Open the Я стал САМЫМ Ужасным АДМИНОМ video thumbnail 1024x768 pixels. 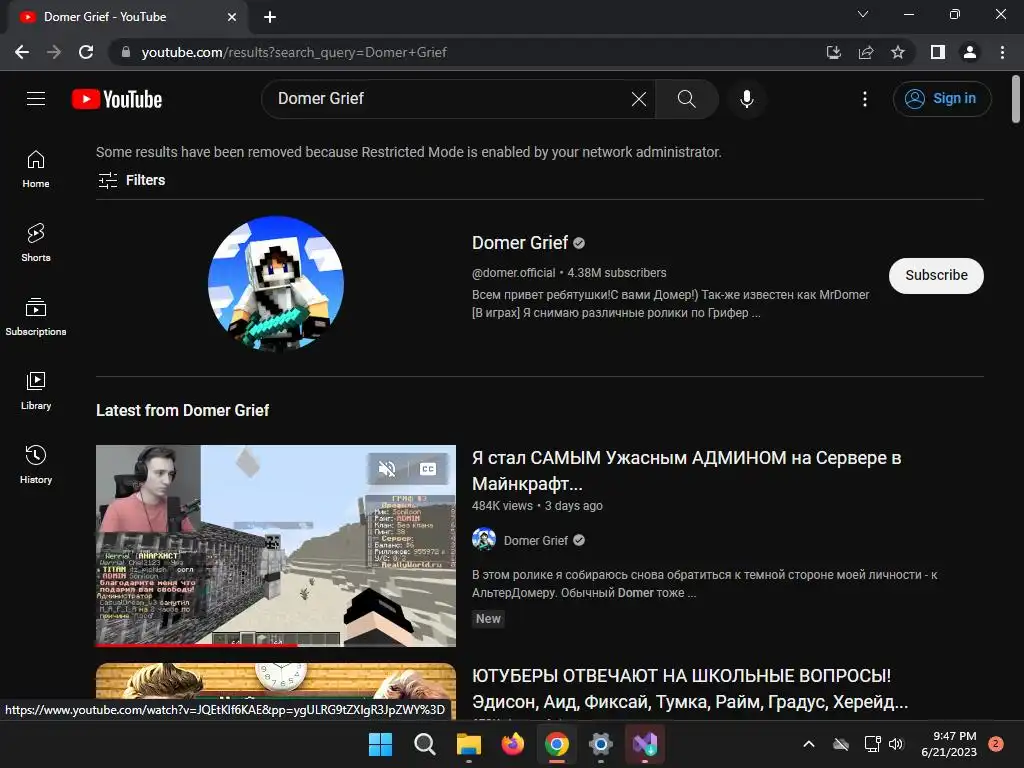click(276, 546)
